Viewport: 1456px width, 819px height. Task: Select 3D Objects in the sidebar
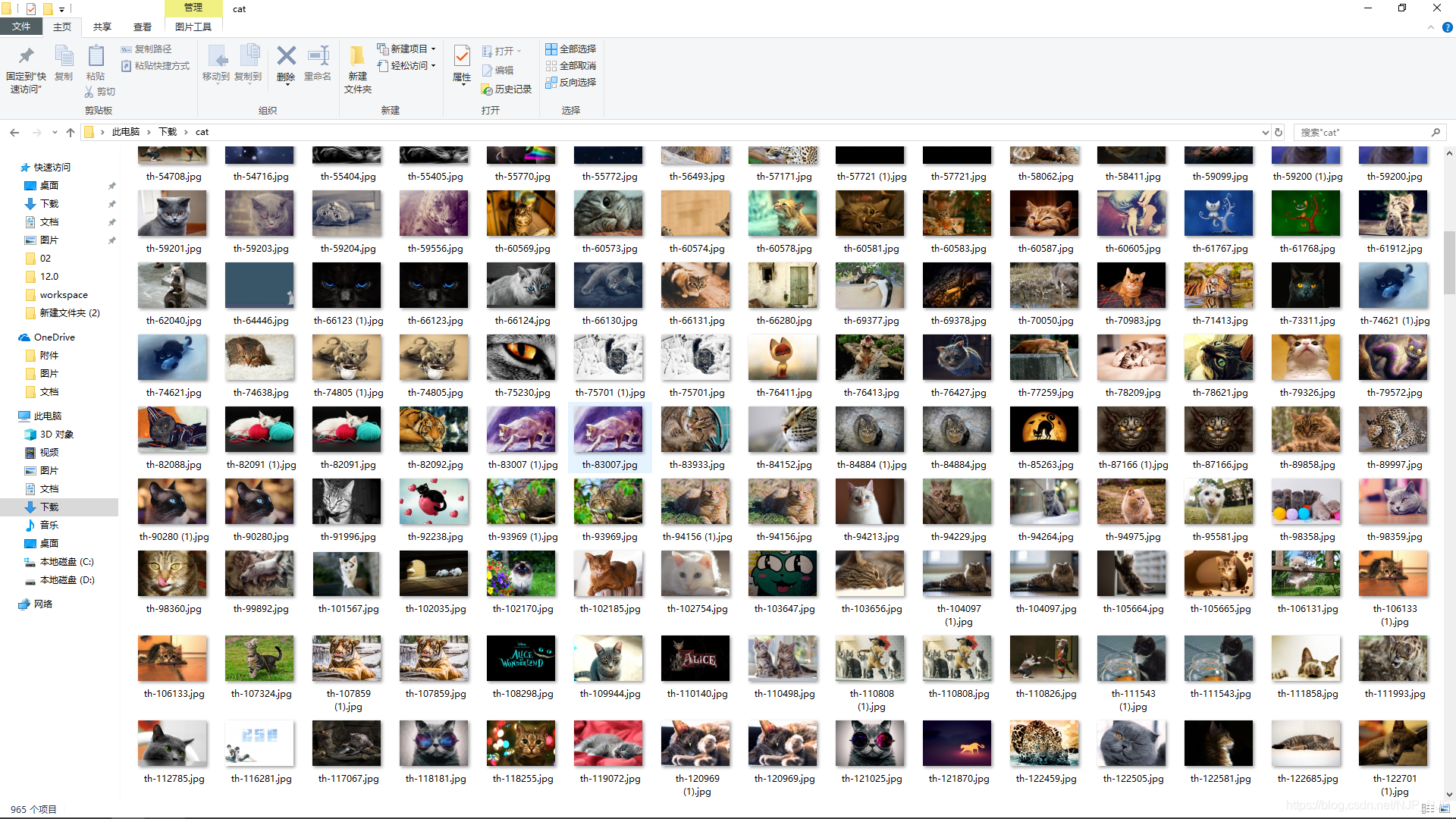click(x=56, y=434)
